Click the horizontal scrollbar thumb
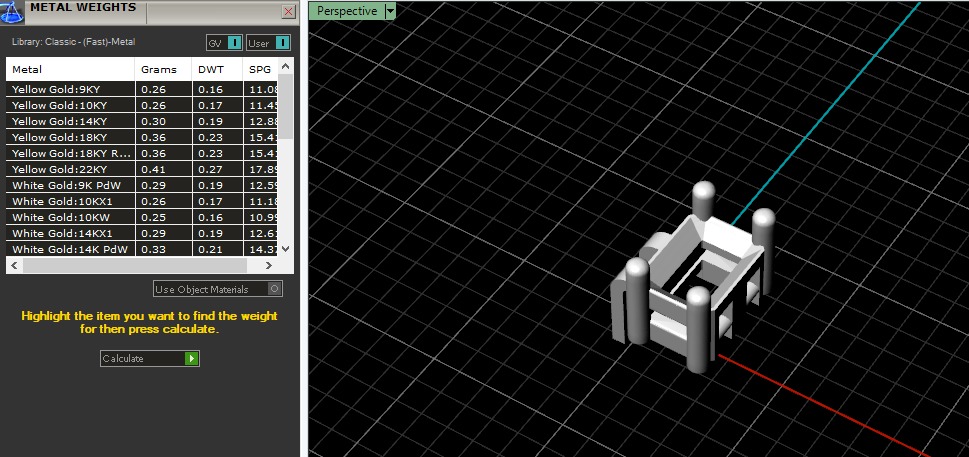The image size is (969, 457). click(x=135, y=266)
